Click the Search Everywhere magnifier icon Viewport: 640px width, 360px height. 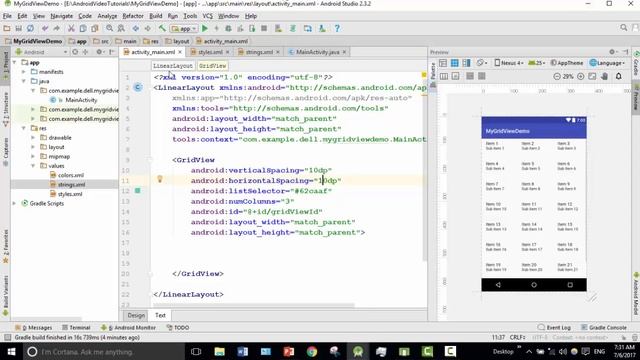pyautogui.click(x=624, y=28)
